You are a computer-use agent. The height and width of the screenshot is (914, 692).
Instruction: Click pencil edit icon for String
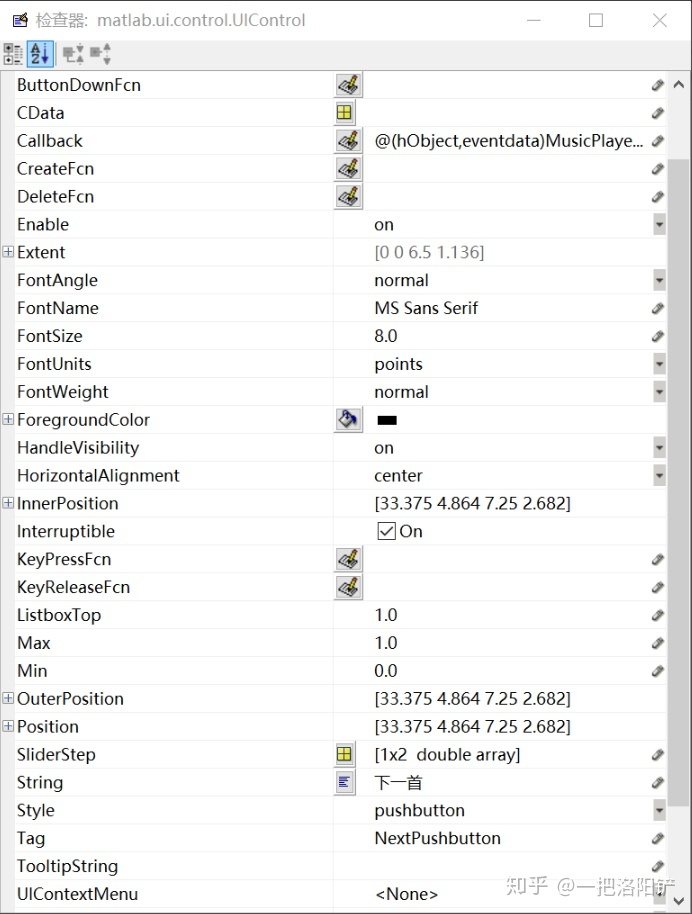tap(658, 783)
